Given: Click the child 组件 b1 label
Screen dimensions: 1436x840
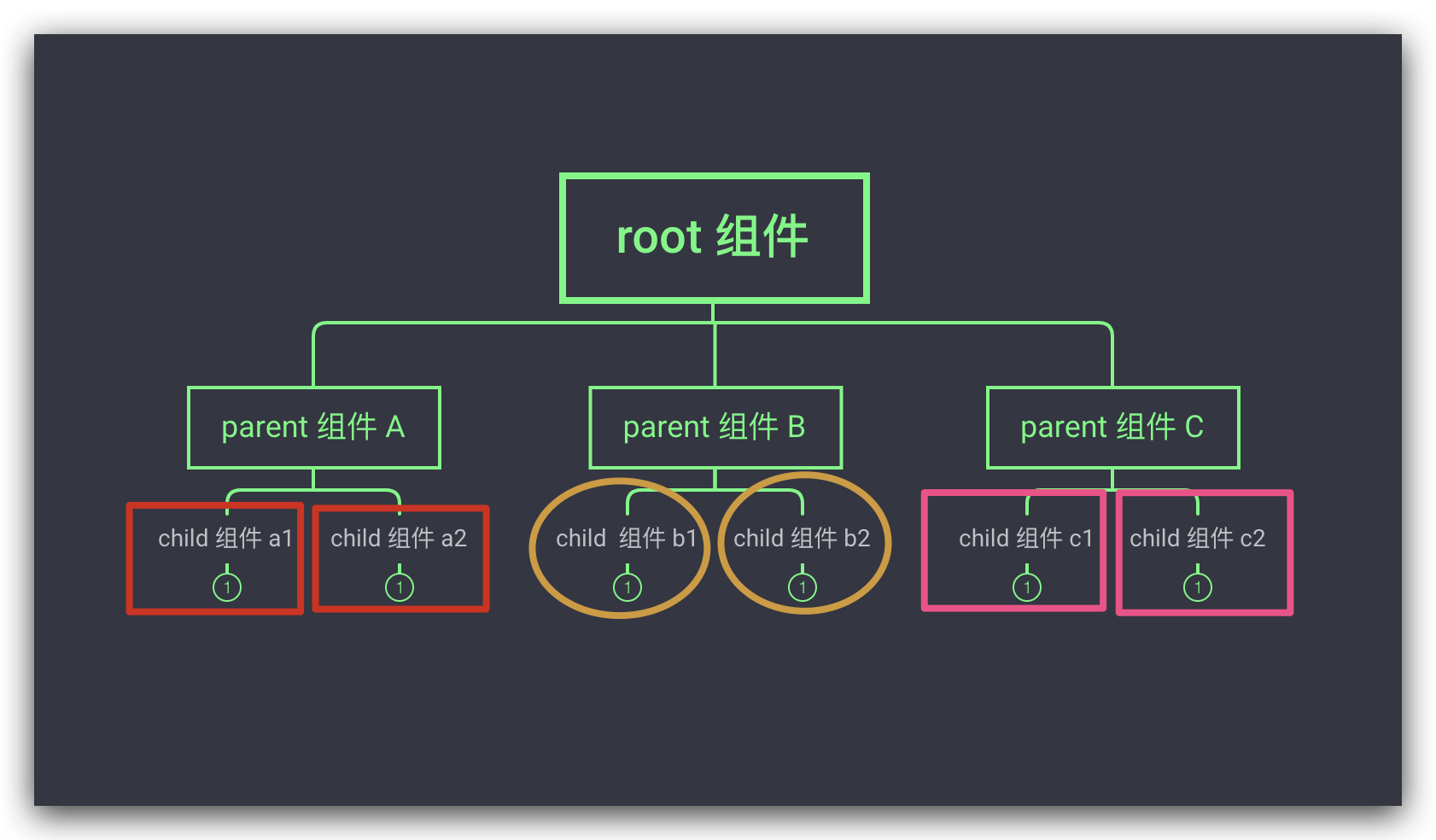Looking at the screenshot, I should 627,539.
